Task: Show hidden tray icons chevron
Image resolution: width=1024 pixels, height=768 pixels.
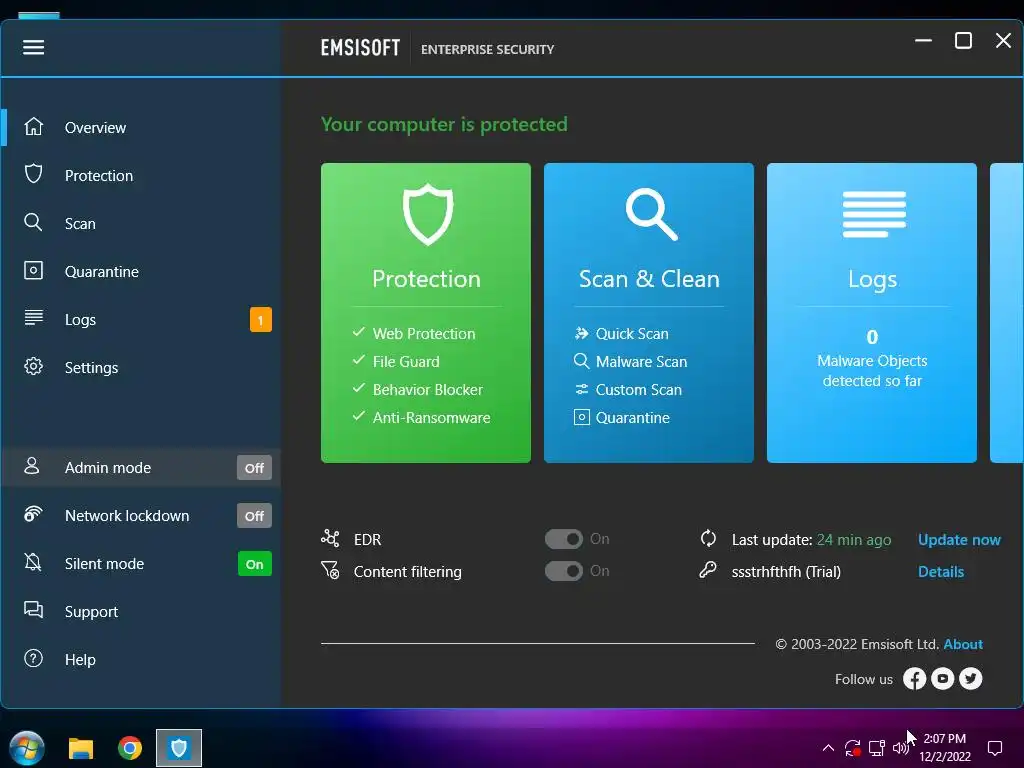Action: point(828,748)
